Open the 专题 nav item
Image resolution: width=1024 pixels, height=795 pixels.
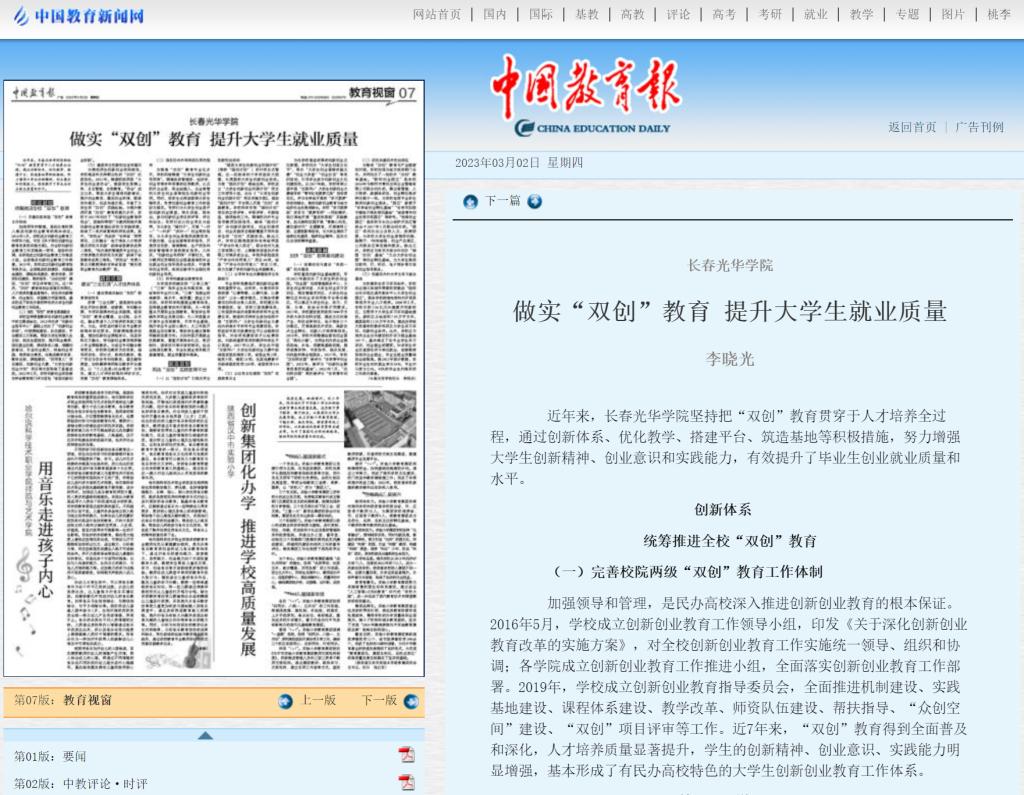click(x=907, y=14)
